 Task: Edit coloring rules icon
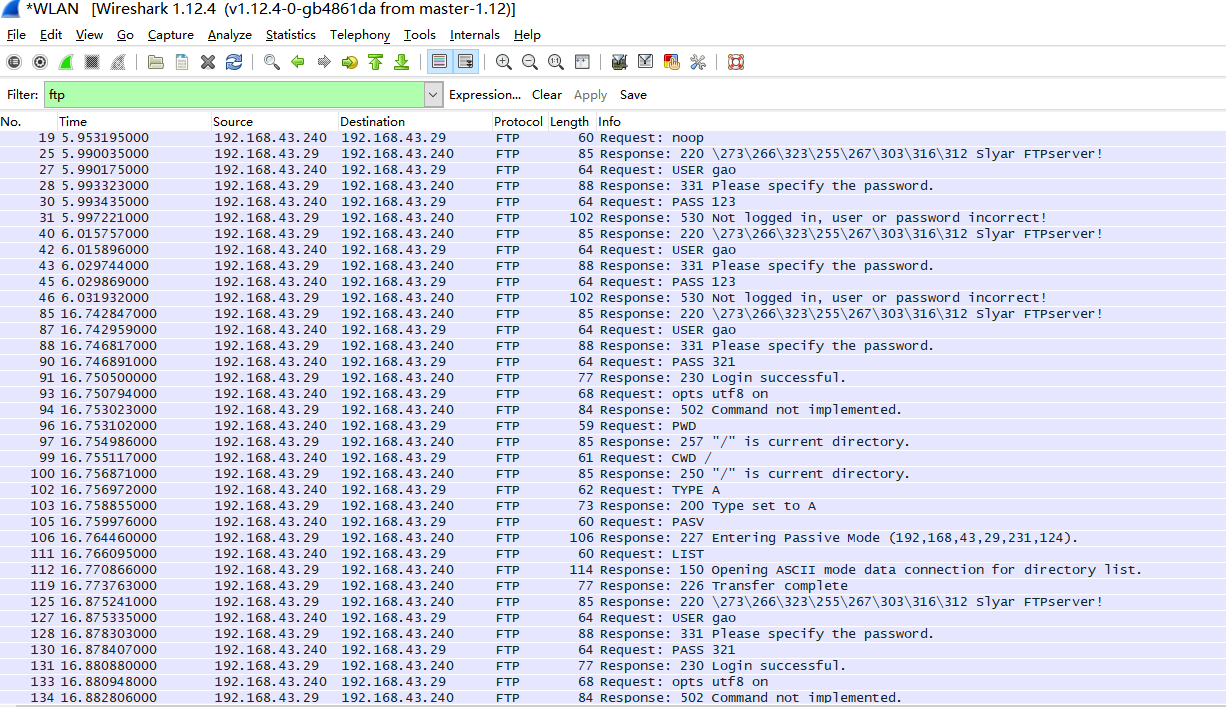point(672,62)
